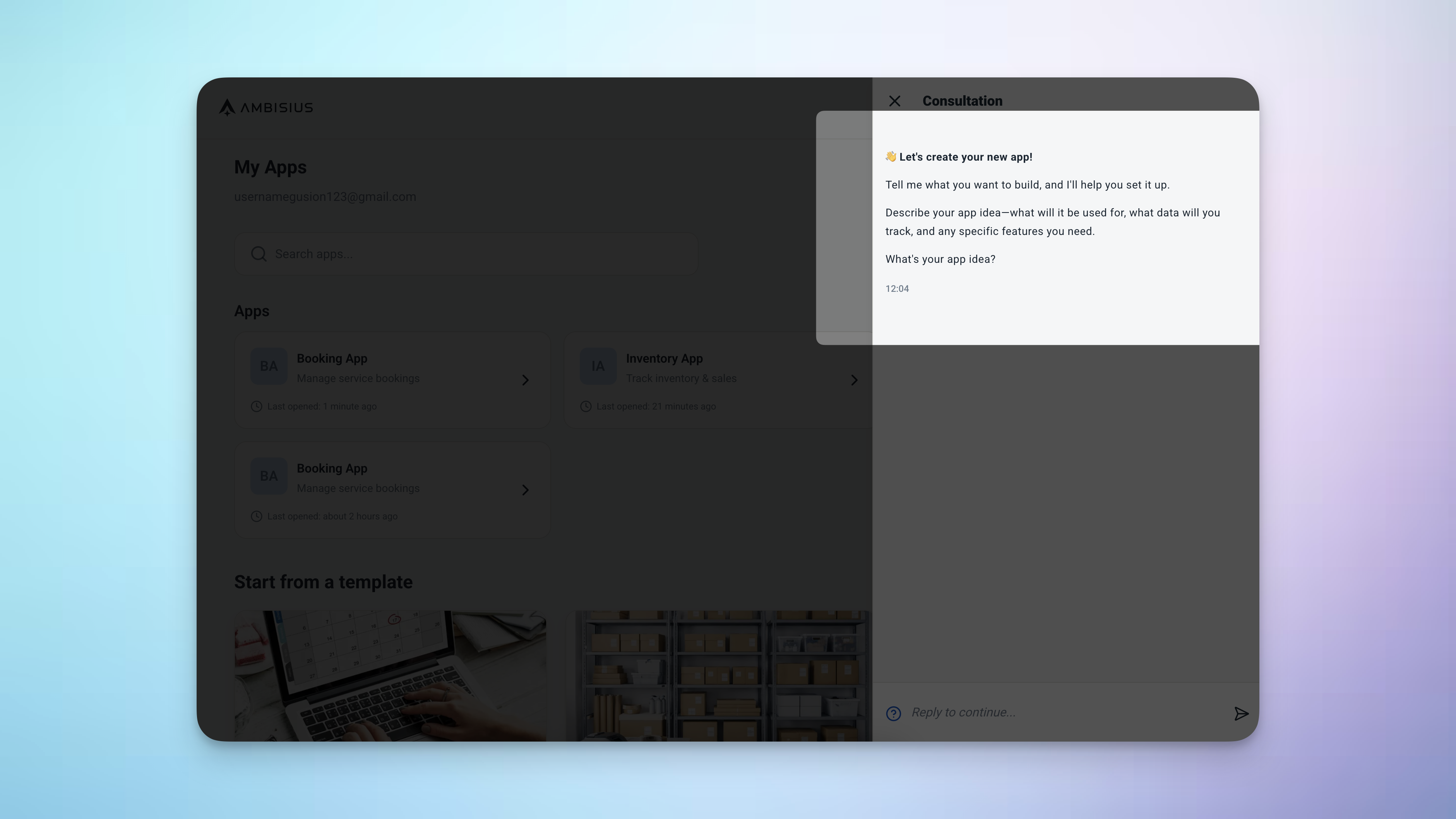The width and height of the screenshot is (1456, 819).
Task: Open the Booking App opened 1 minute ago
Action: (x=392, y=380)
